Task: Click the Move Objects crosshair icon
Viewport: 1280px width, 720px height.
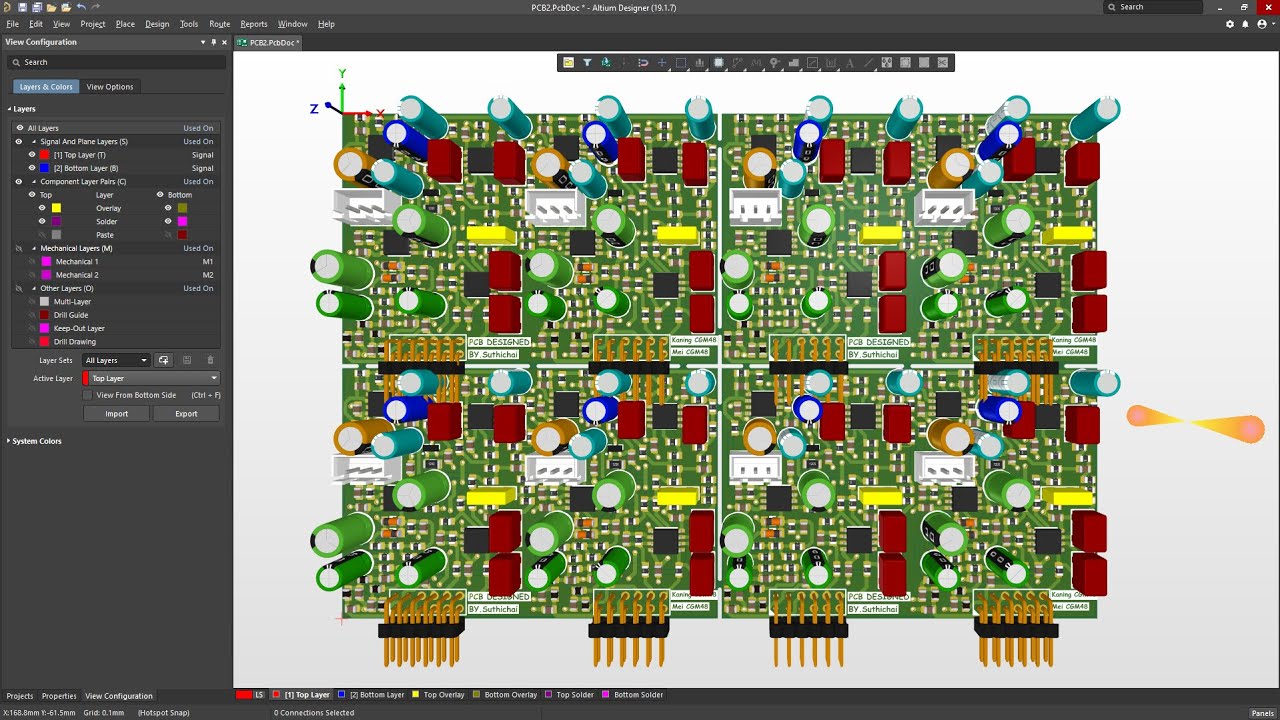Action: click(x=662, y=63)
